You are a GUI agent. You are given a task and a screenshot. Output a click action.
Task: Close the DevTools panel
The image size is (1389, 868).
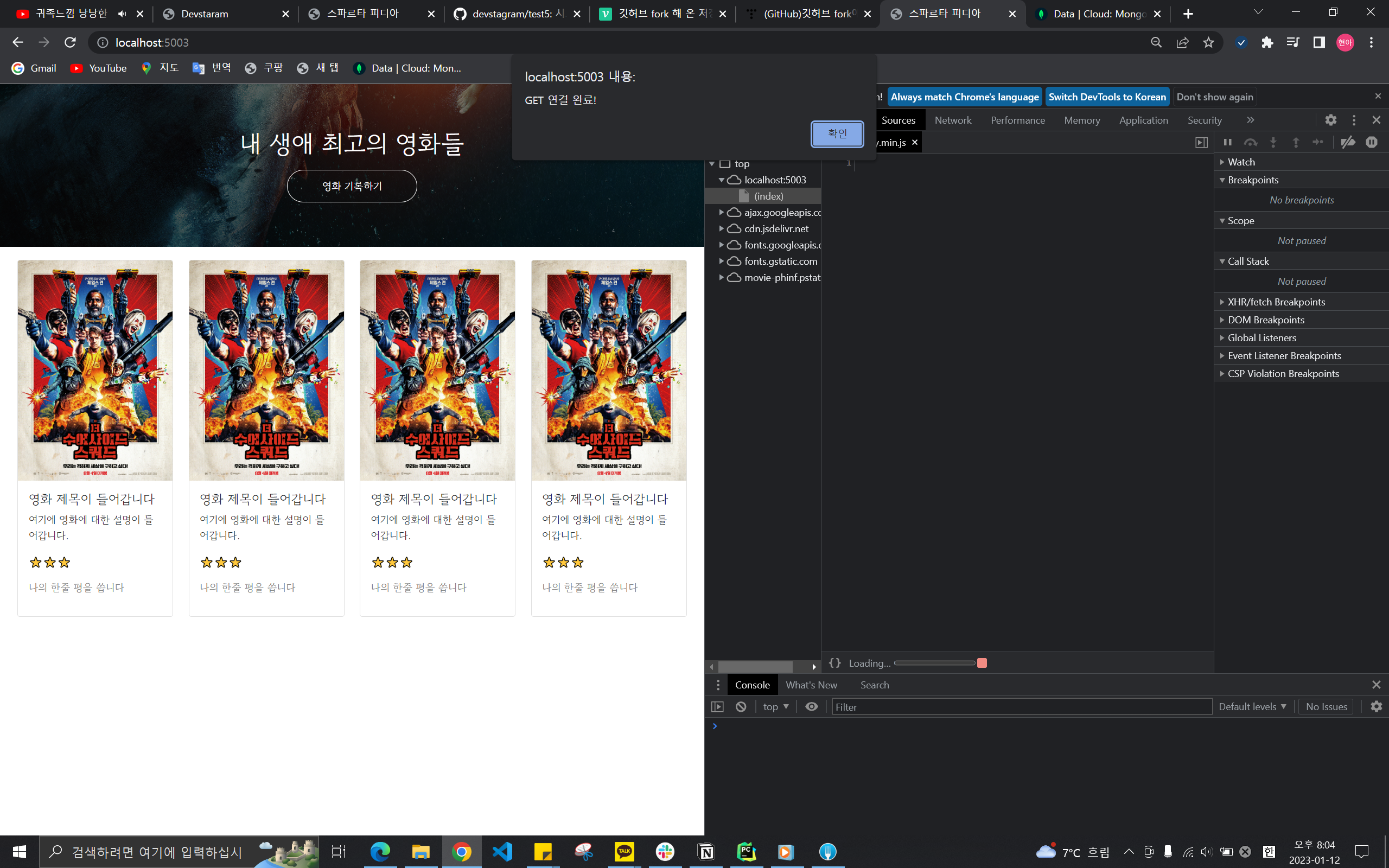tap(1377, 120)
